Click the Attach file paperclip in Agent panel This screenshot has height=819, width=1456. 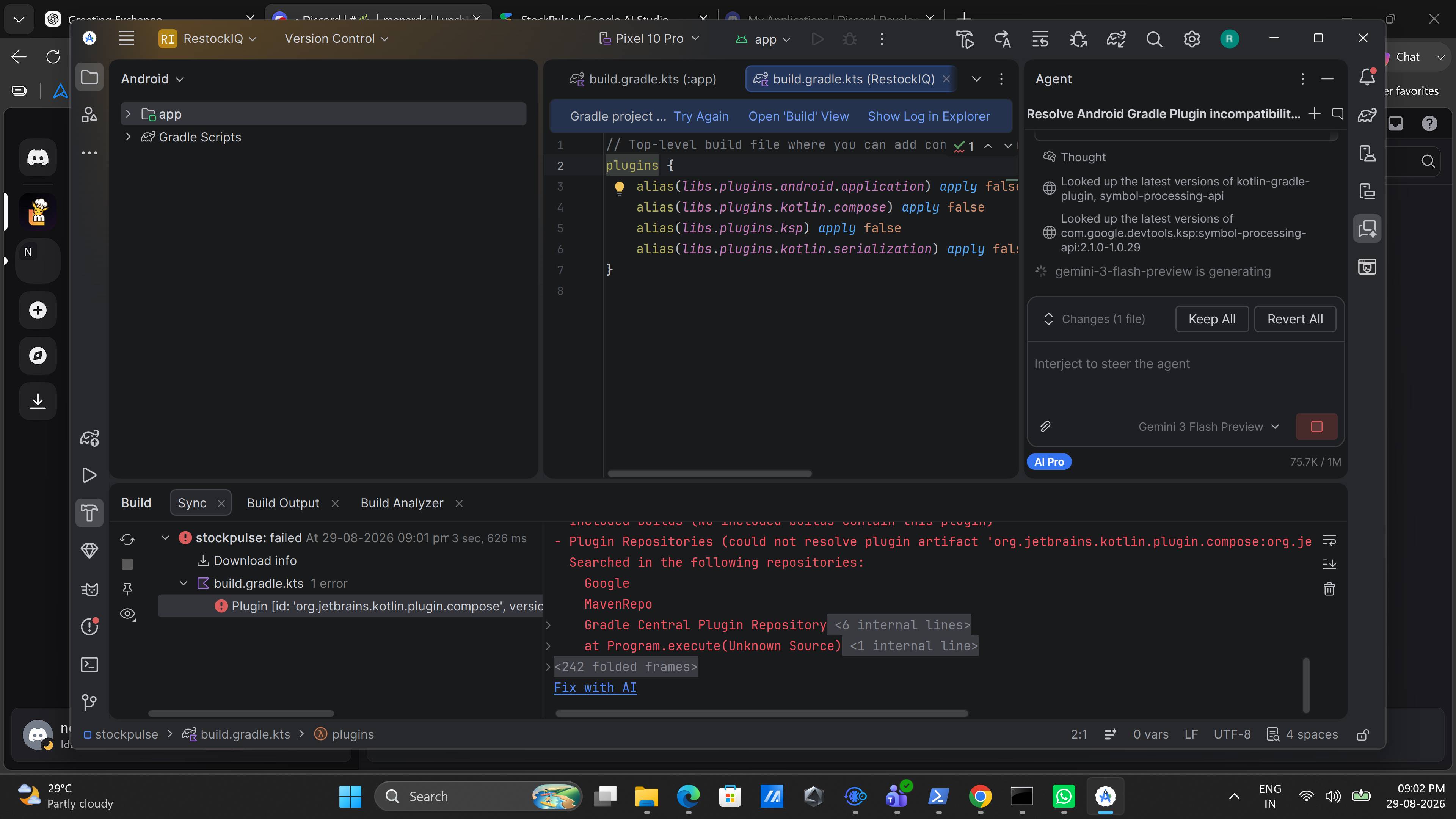(1045, 427)
